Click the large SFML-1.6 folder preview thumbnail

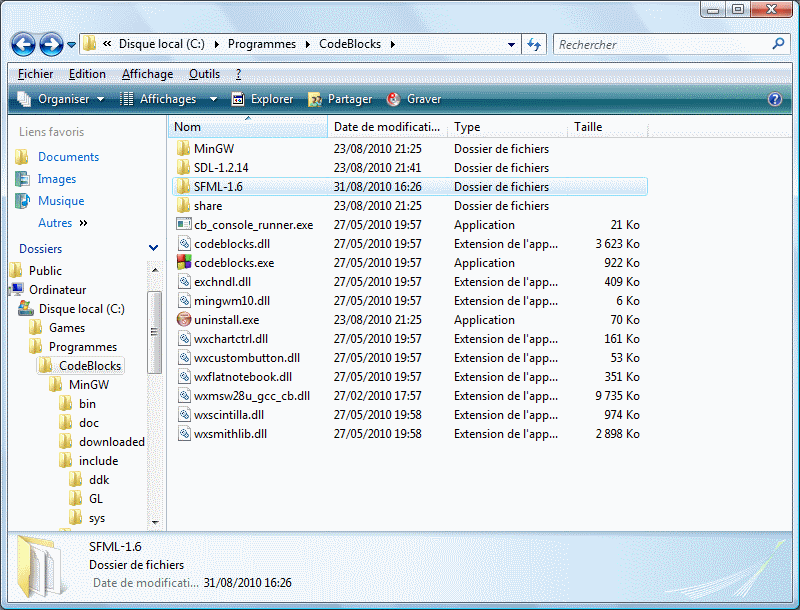tap(43, 567)
